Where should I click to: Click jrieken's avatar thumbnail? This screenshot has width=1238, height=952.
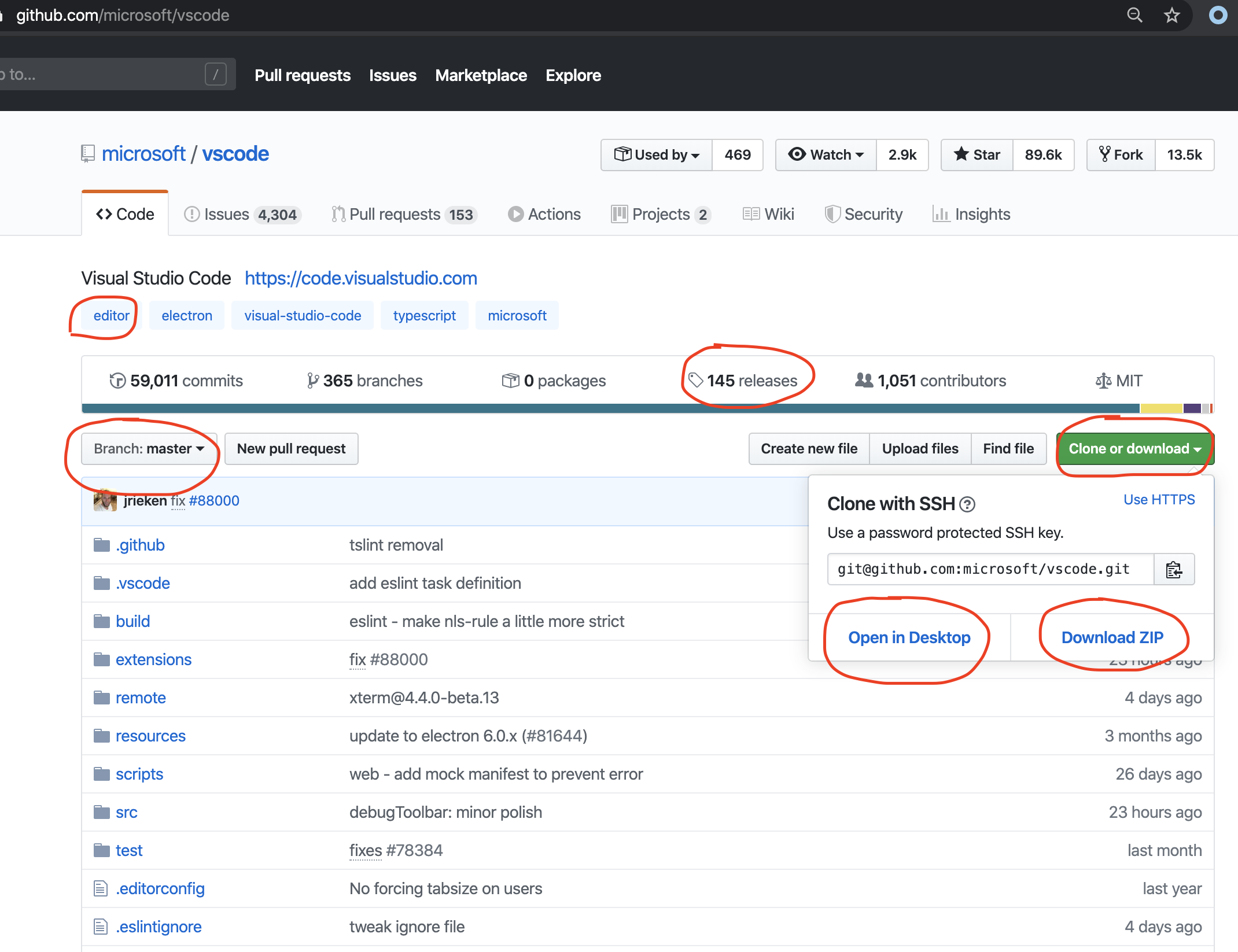coord(105,500)
